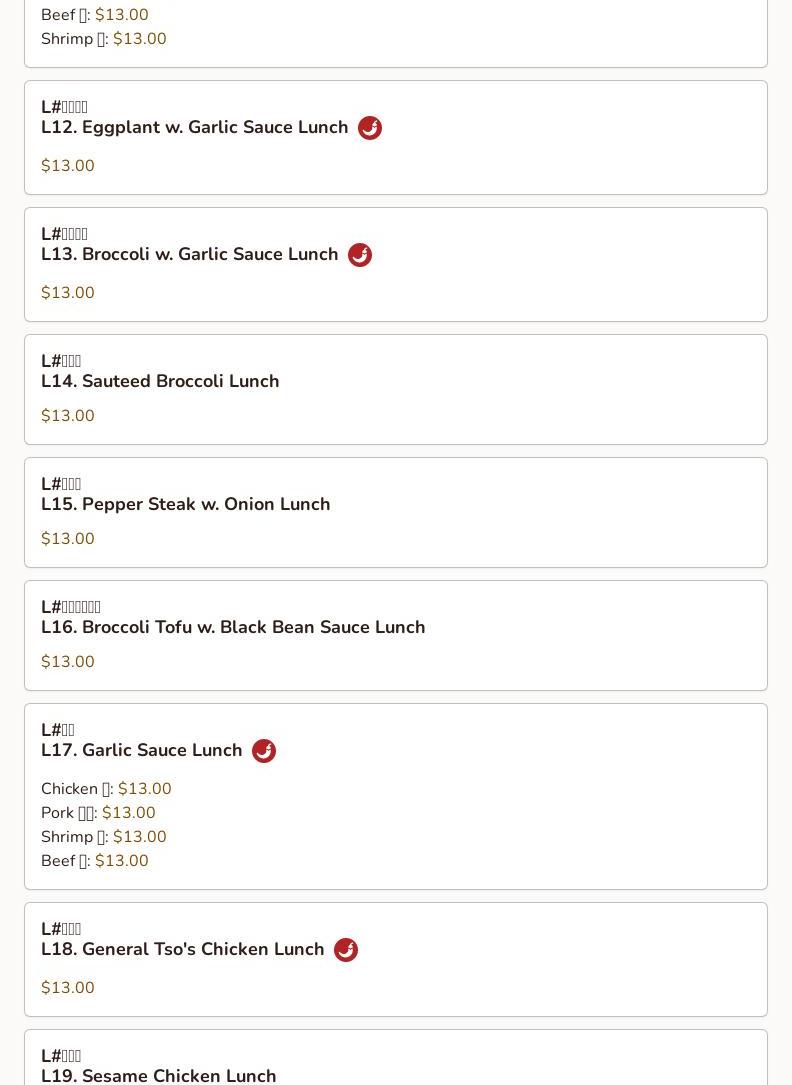Image resolution: width=792 pixels, height=1085 pixels.
Task: Open L12. Eggplant w. Garlic Sauce Lunch
Action: pyautogui.click(x=396, y=138)
